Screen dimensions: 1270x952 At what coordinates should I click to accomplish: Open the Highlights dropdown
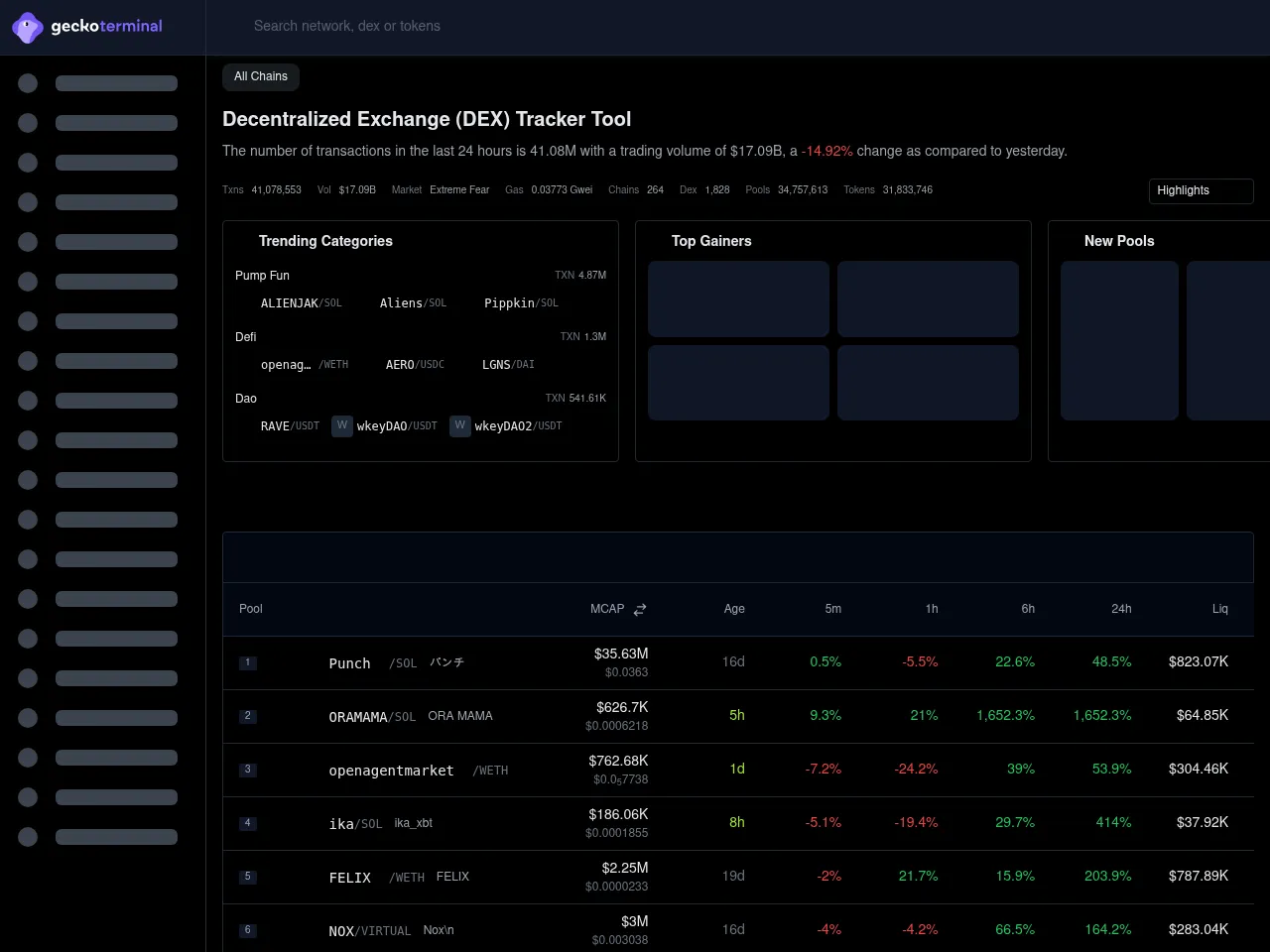pyautogui.click(x=1201, y=190)
